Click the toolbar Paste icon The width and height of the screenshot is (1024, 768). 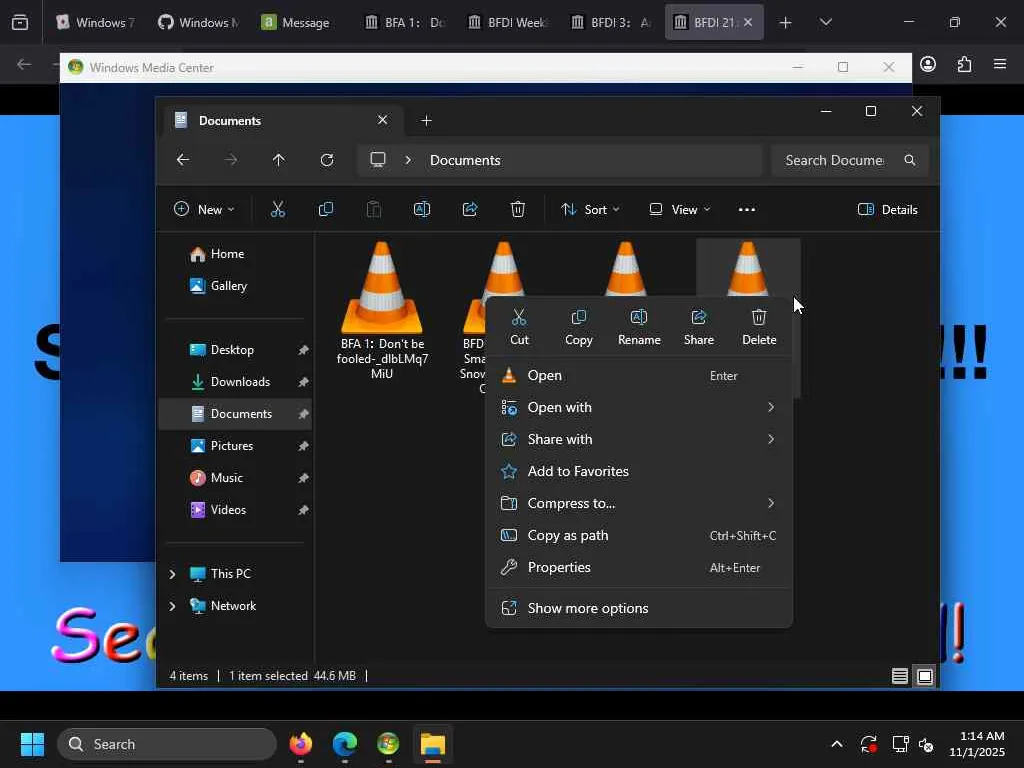[374, 210]
